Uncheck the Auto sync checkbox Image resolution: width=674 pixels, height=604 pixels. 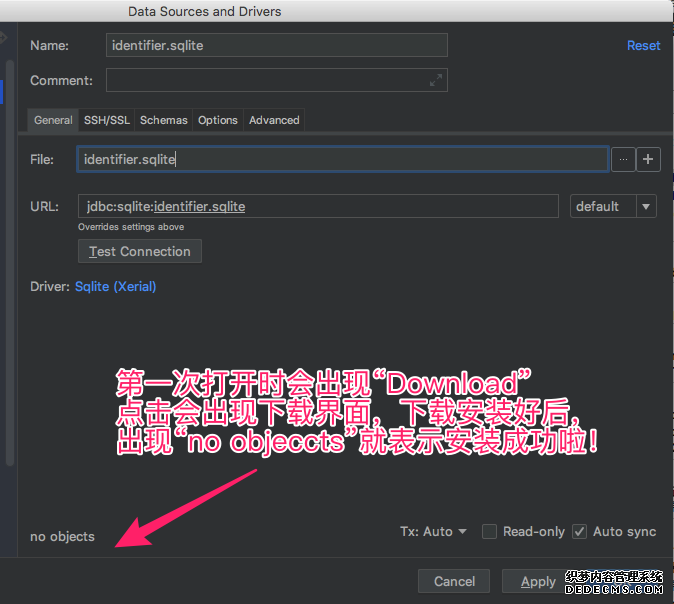tap(579, 532)
